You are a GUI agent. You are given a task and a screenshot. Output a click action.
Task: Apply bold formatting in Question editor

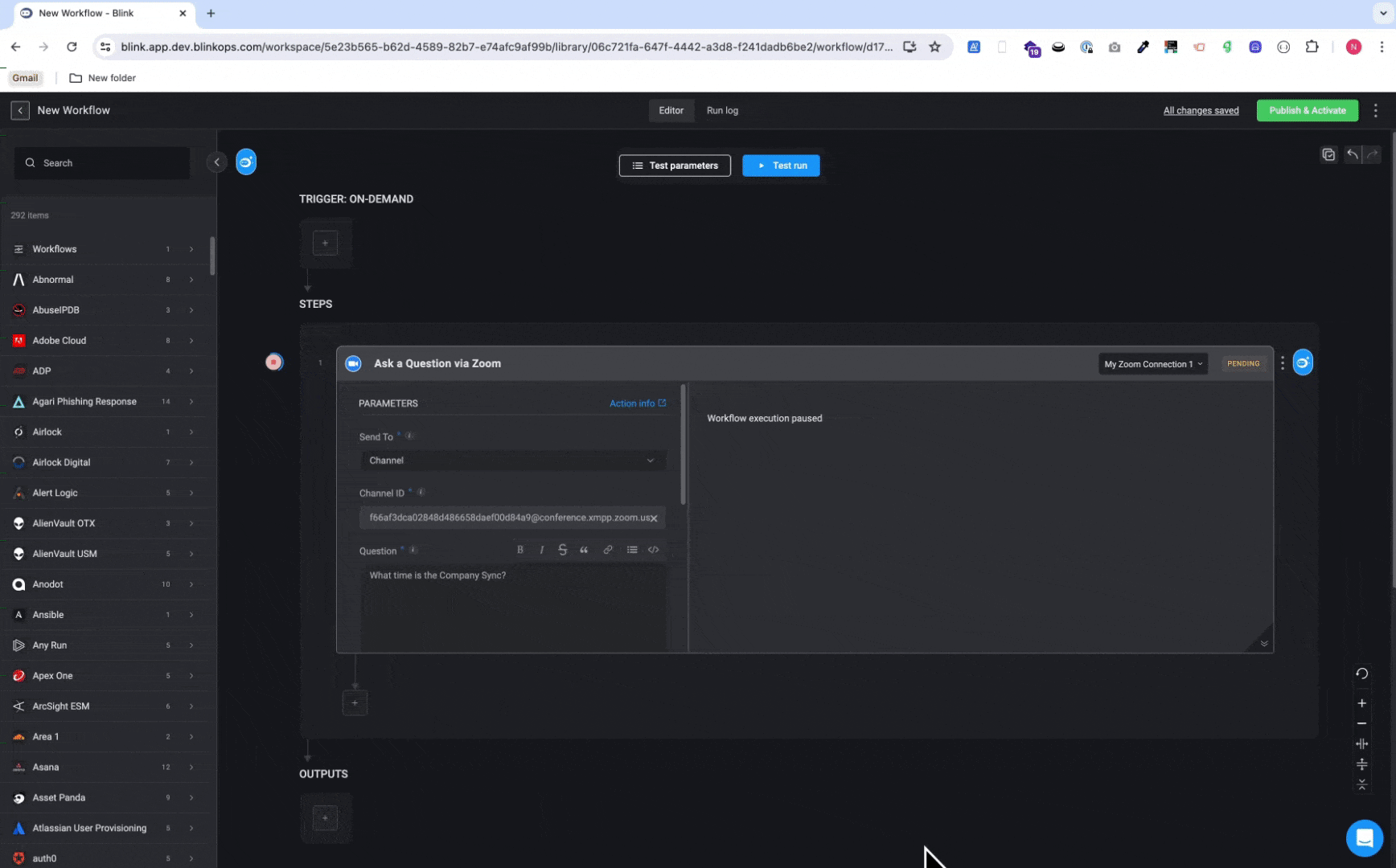tap(520, 550)
